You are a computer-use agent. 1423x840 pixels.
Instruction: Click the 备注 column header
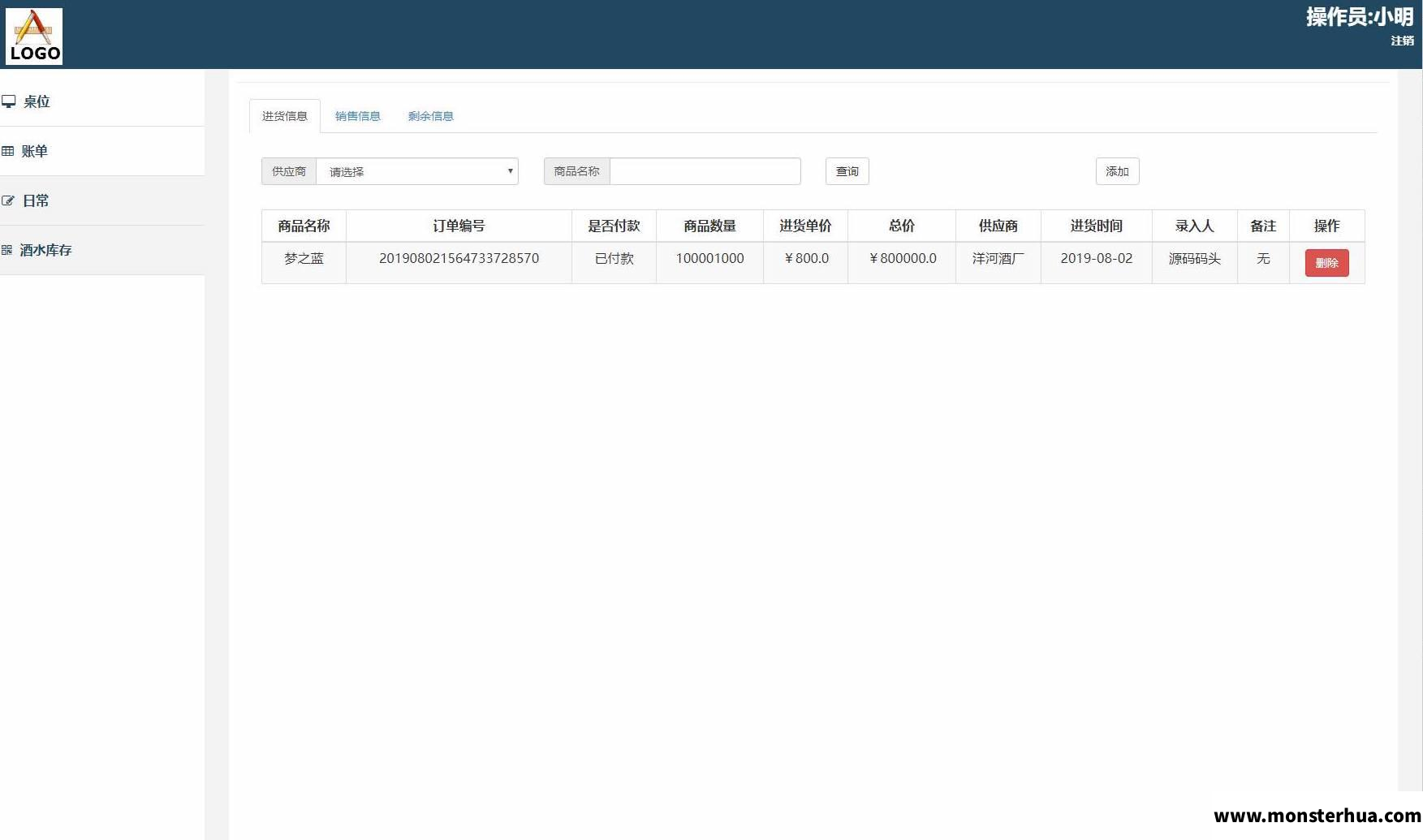pyautogui.click(x=1263, y=226)
